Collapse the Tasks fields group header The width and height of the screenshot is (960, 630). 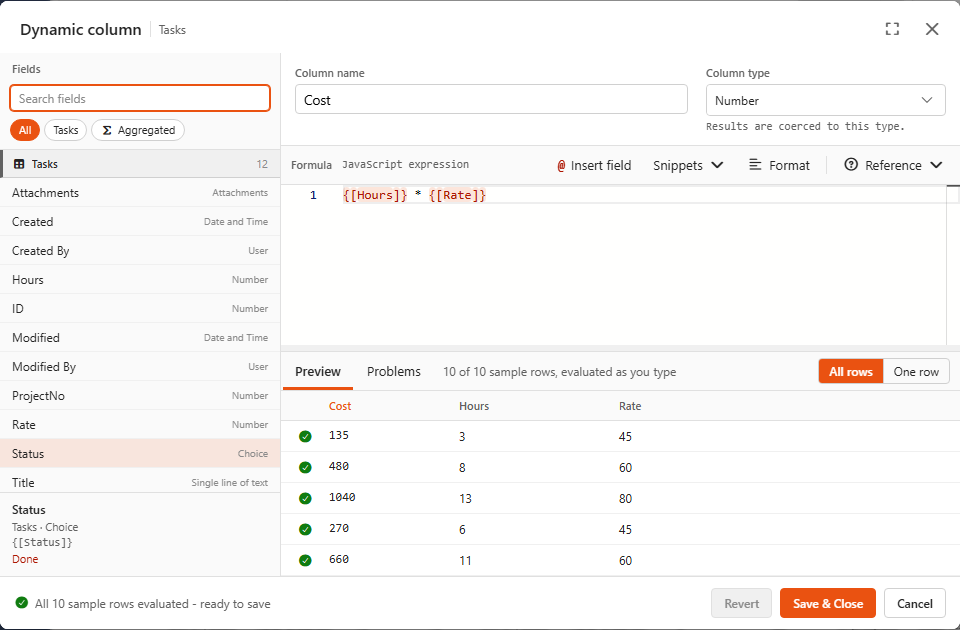point(140,164)
